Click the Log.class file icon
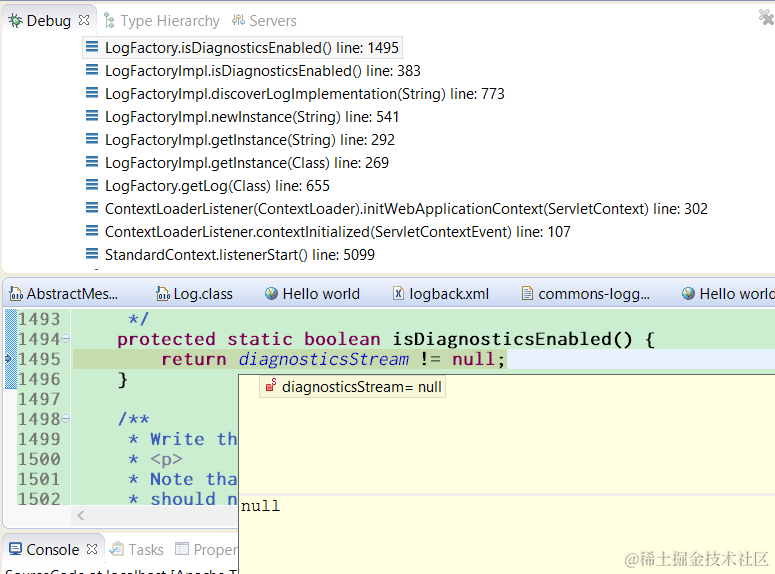The width and height of the screenshot is (775, 574). coord(162,294)
